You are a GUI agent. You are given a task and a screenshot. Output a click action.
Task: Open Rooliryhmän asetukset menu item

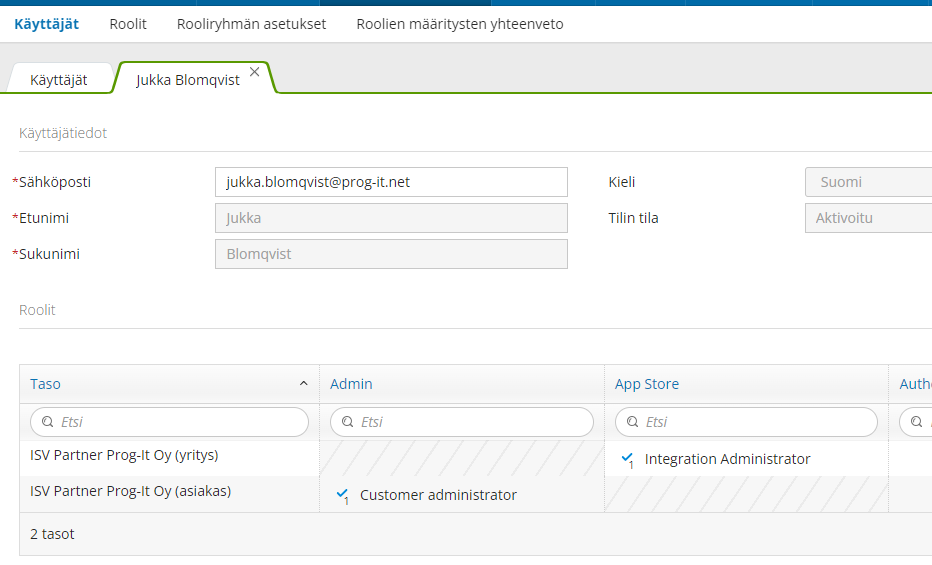[x=251, y=24]
